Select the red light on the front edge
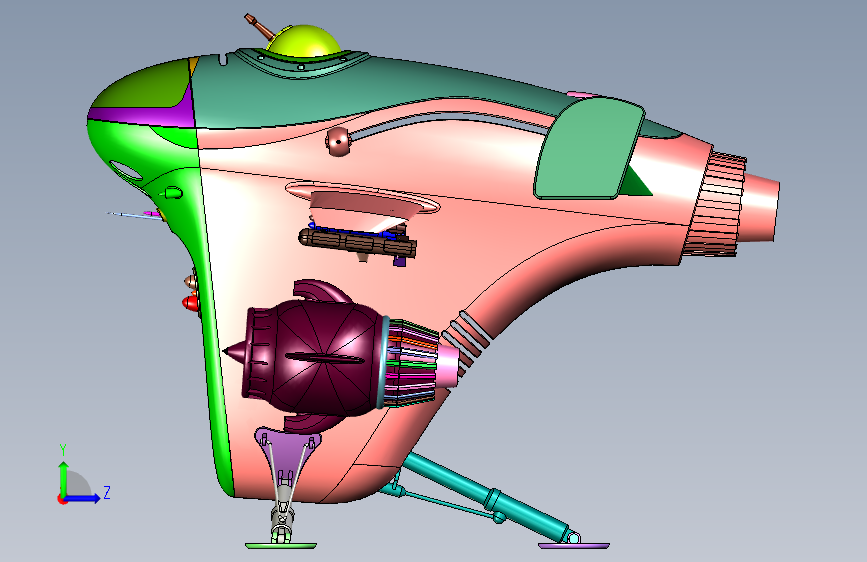The height and width of the screenshot is (562, 867). pos(190,303)
